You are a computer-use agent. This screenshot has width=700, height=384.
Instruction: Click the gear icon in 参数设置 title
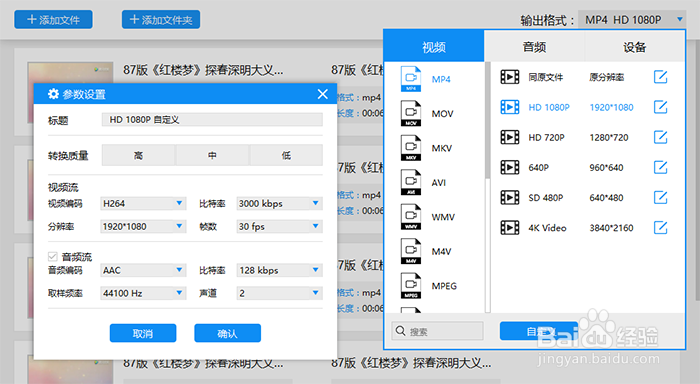coord(53,94)
